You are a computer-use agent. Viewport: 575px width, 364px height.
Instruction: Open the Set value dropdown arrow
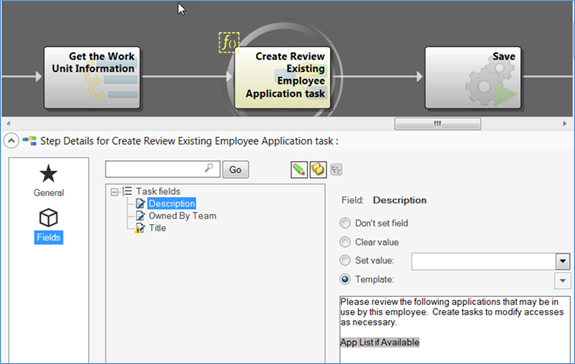(563, 261)
